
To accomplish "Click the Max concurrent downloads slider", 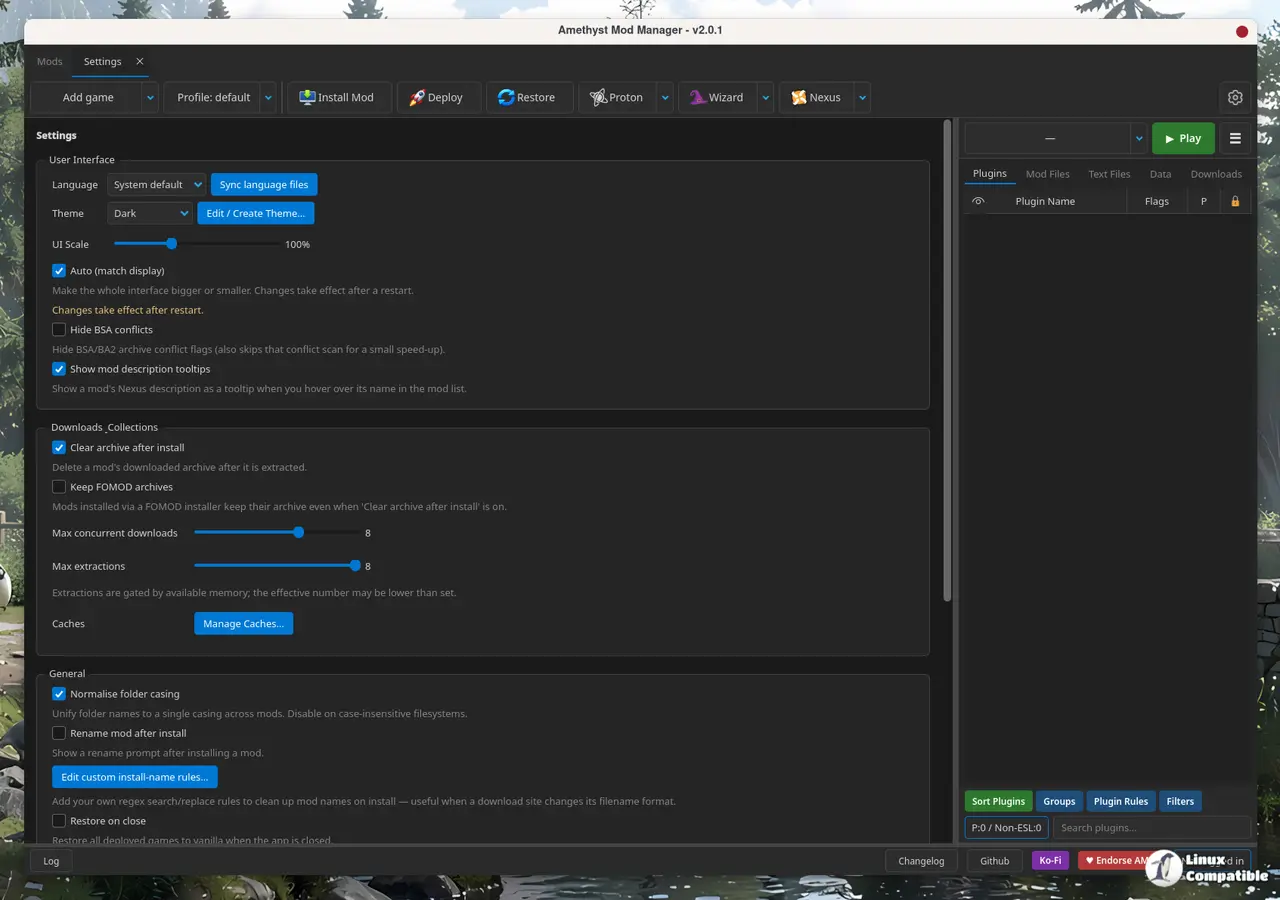I will (278, 533).
